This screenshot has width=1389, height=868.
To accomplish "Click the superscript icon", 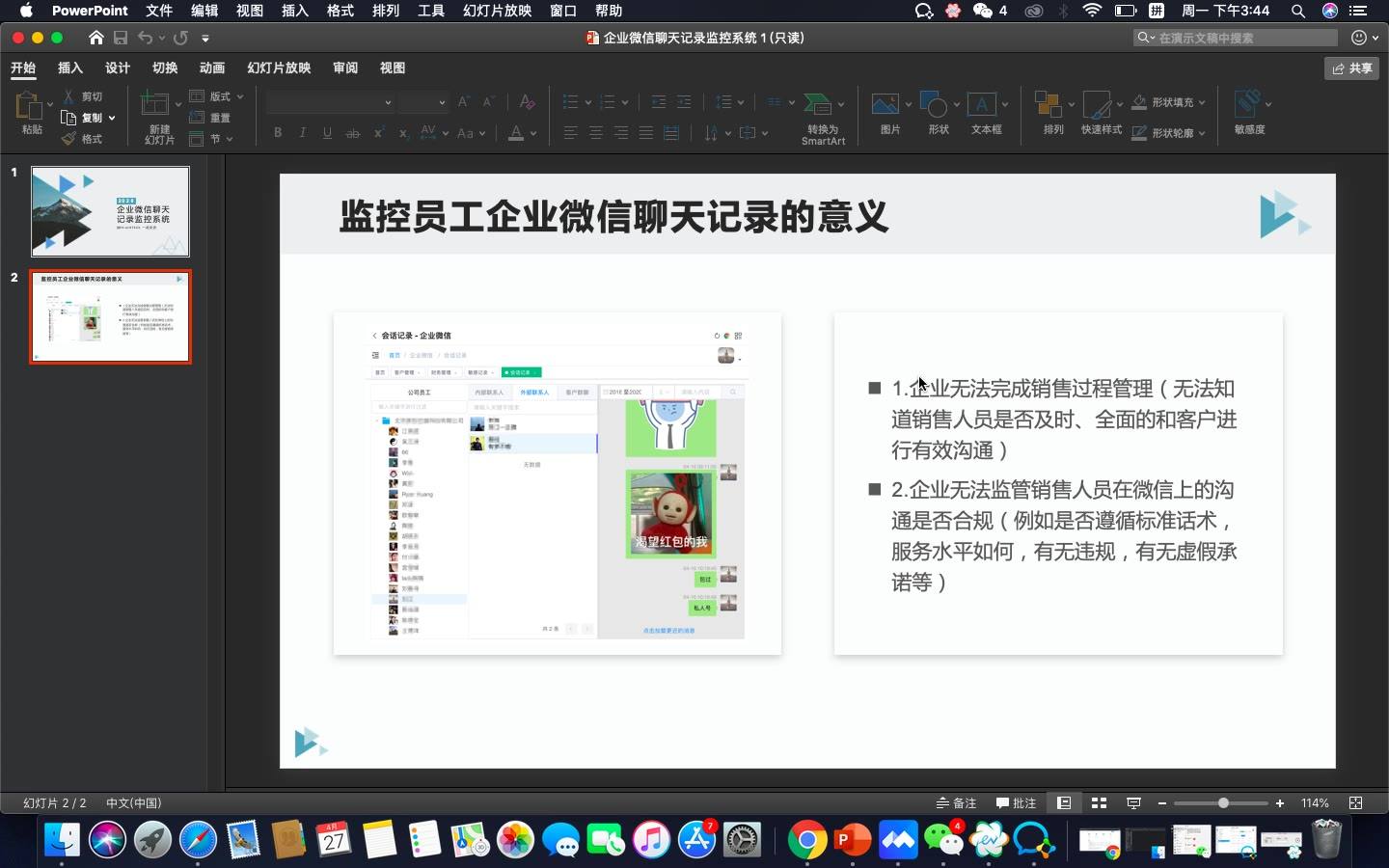I will [379, 133].
